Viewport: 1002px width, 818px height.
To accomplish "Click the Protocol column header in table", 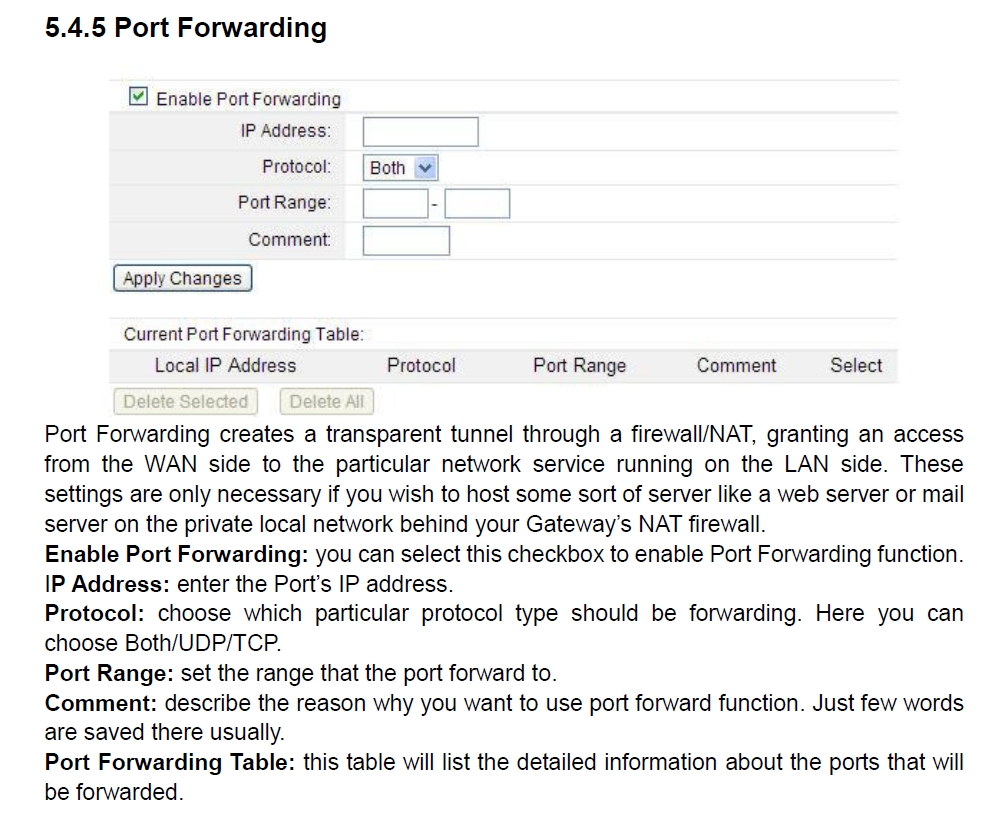I will pyautogui.click(x=421, y=366).
